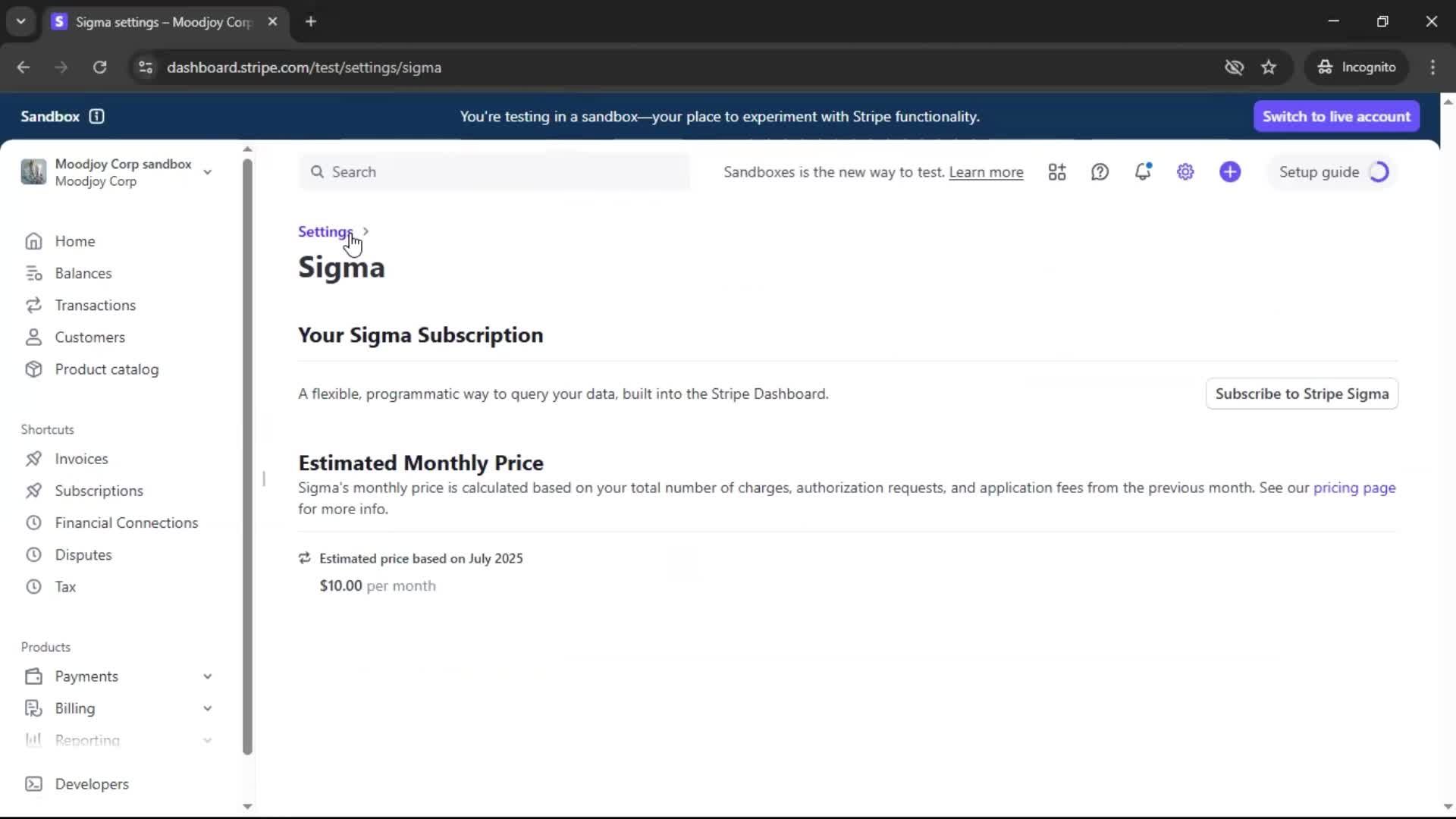Open the pricing page link

(1354, 488)
